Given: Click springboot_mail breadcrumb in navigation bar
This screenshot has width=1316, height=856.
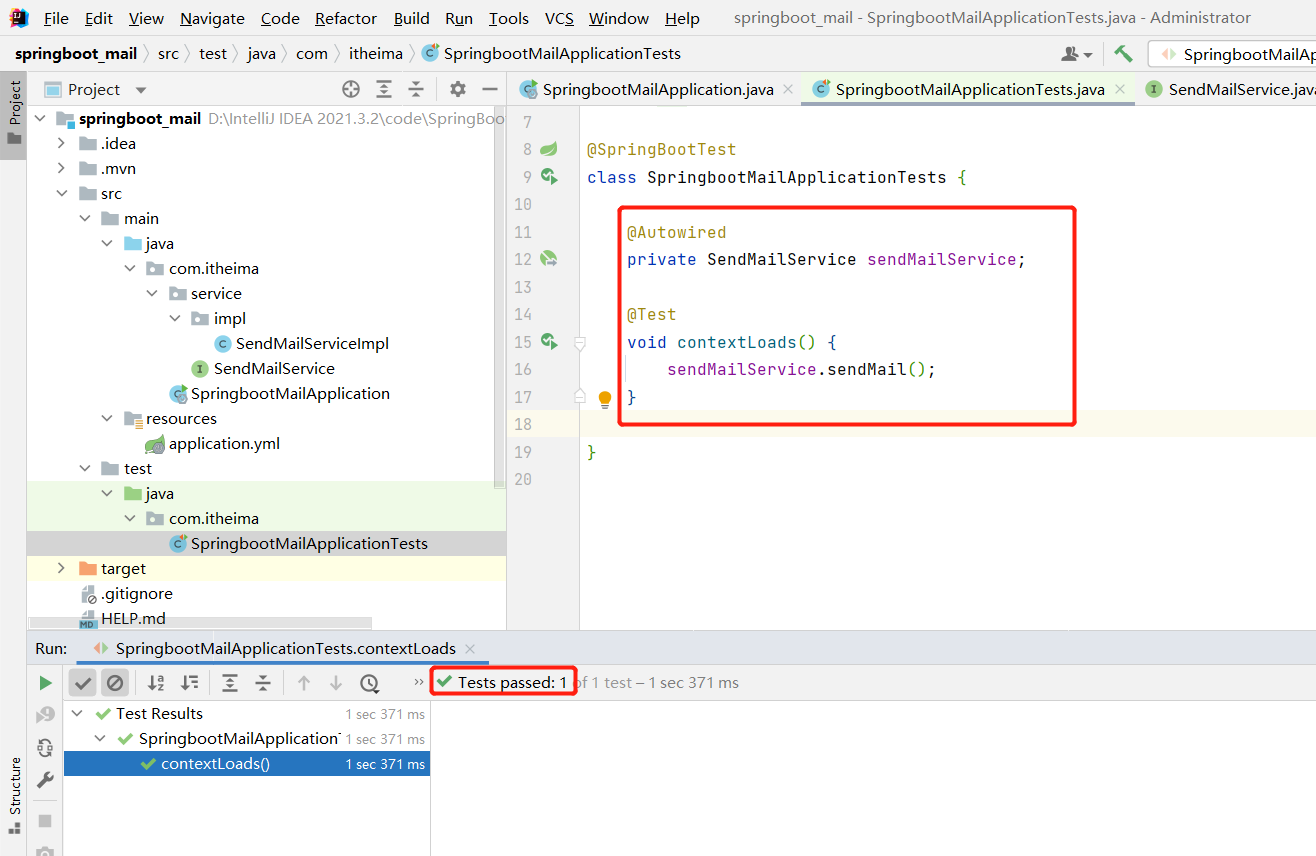Looking at the screenshot, I should click(76, 53).
